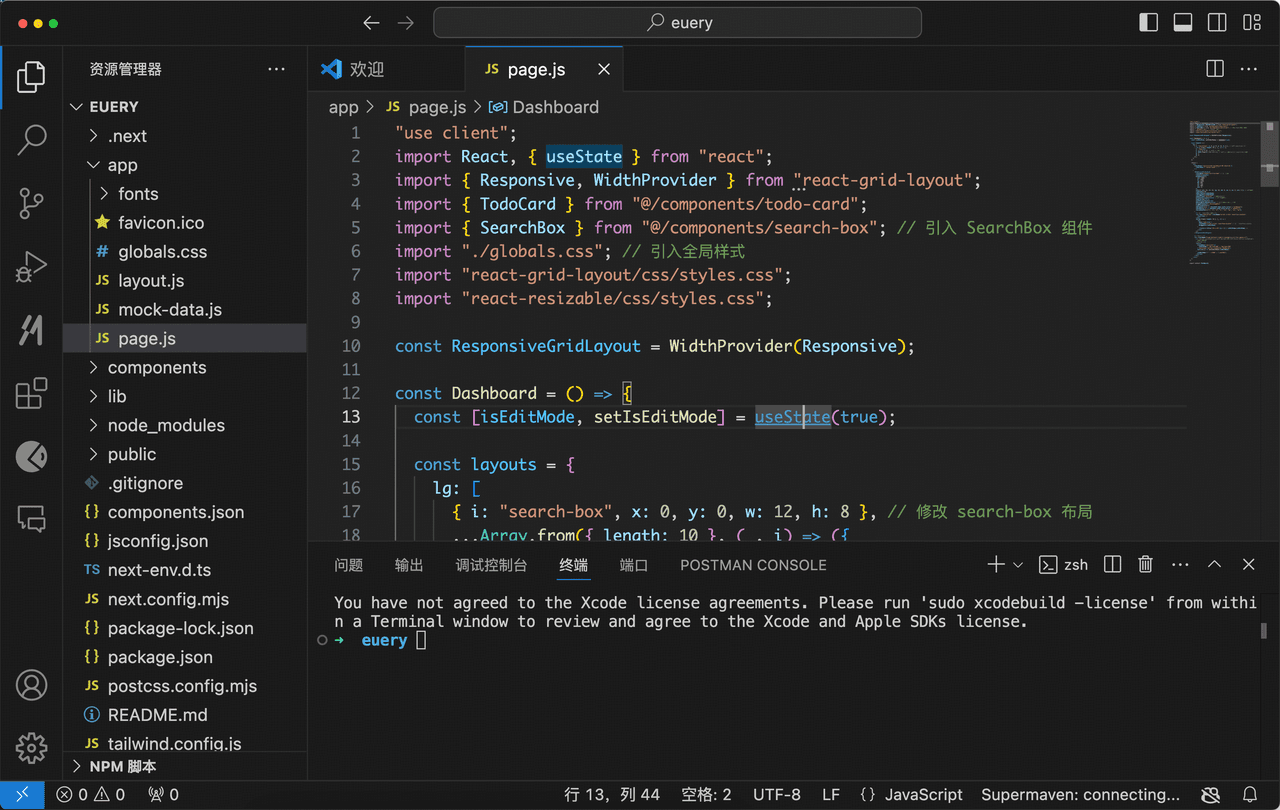Image resolution: width=1280 pixels, height=810 pixels.
Task: Collapse the app folder
Action: [185, 165]
